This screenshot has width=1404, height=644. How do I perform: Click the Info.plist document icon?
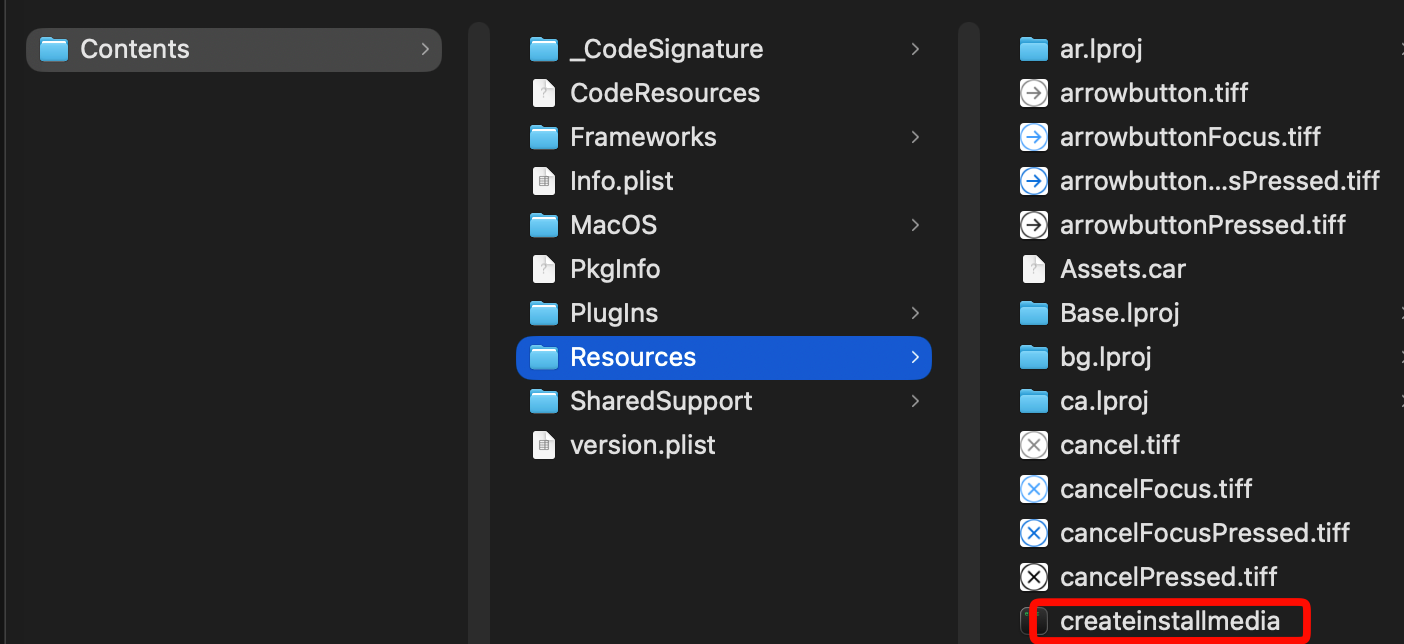[543, 181]
